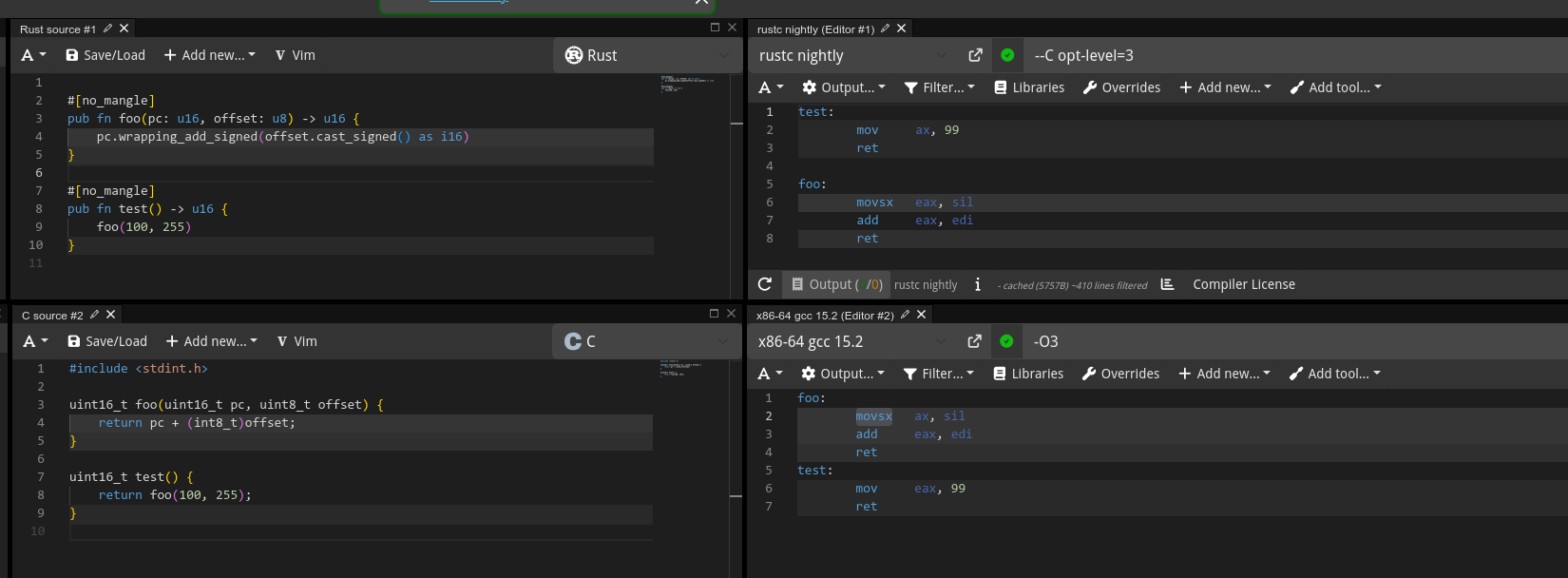The image size is (1568, 578).
Task: Open the Compiler License link
Action: [1244, 284]
